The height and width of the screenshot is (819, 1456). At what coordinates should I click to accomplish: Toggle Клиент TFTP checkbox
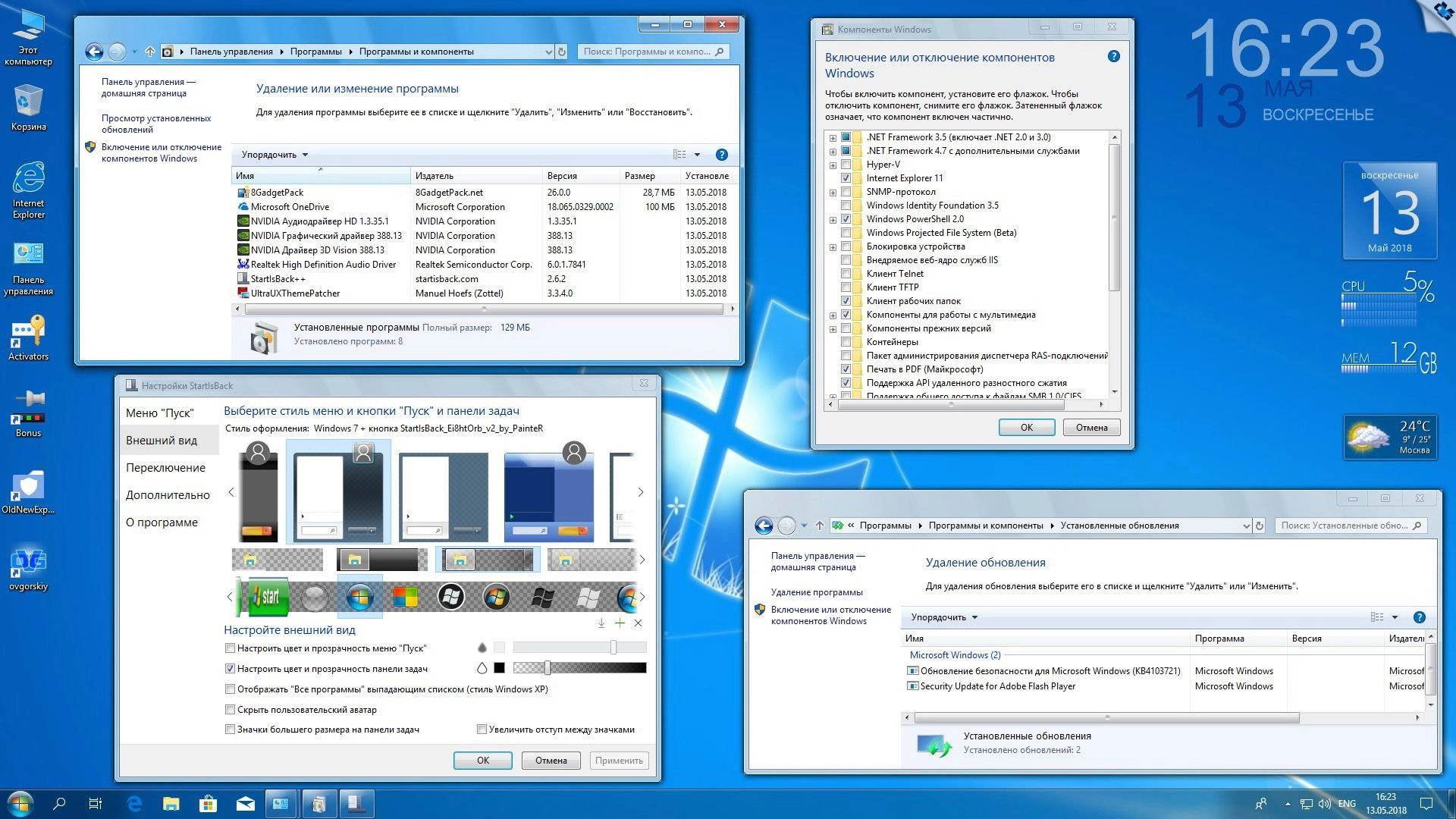846,287
